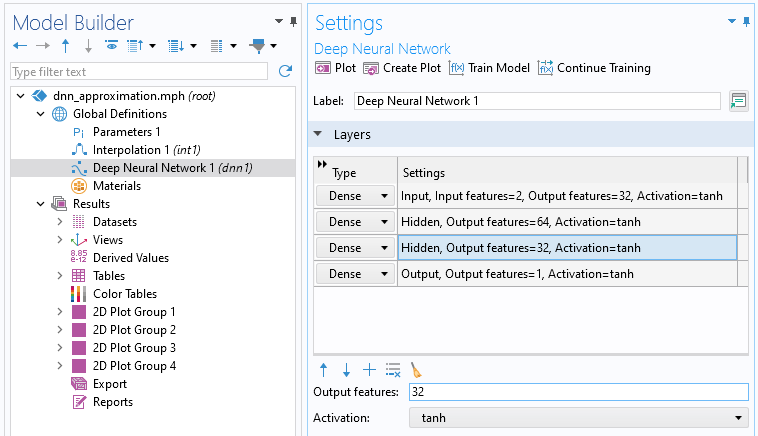Viewport: 758px width, 436px height.
Task: Open Settings panel menu arrow
Action: [x=732, y=21]
